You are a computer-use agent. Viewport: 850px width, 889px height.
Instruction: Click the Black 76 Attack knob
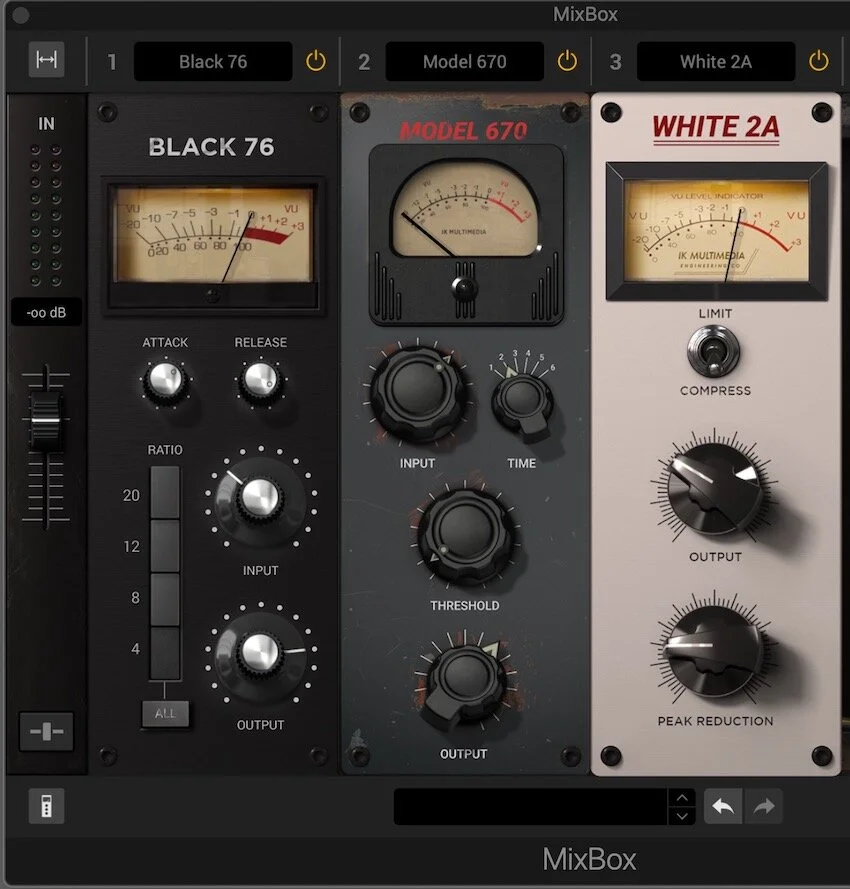(165, 380)
